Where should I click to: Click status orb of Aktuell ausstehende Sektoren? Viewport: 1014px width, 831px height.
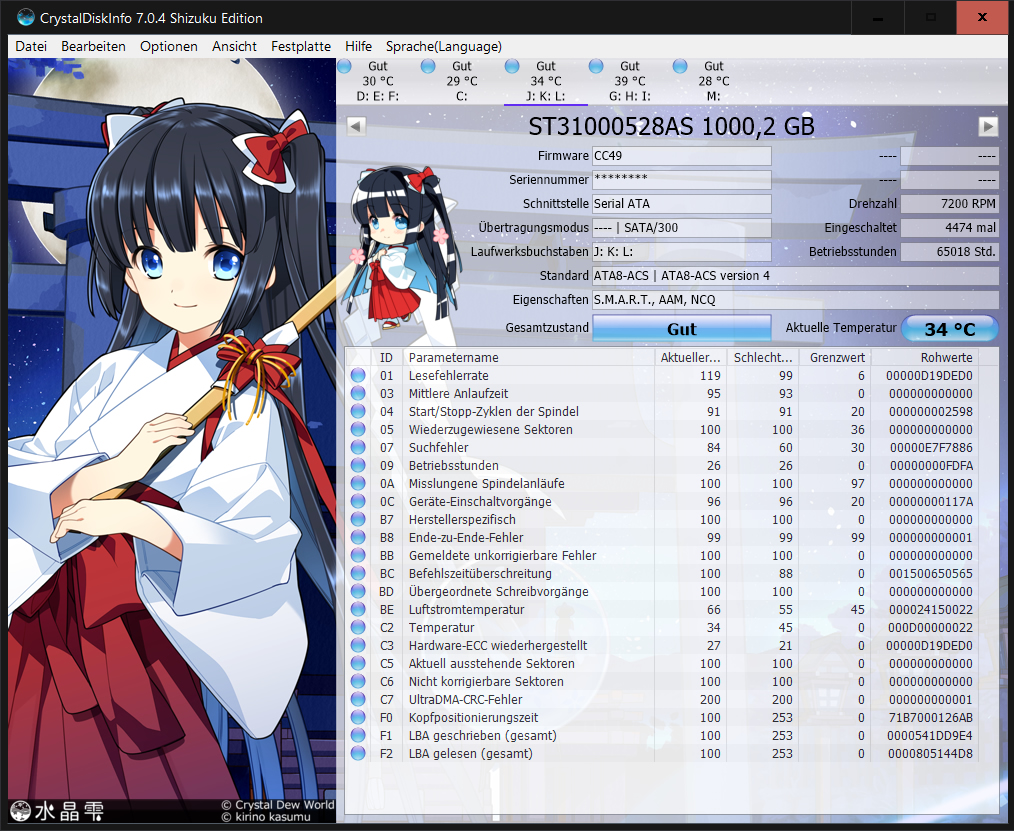[358, 664]
